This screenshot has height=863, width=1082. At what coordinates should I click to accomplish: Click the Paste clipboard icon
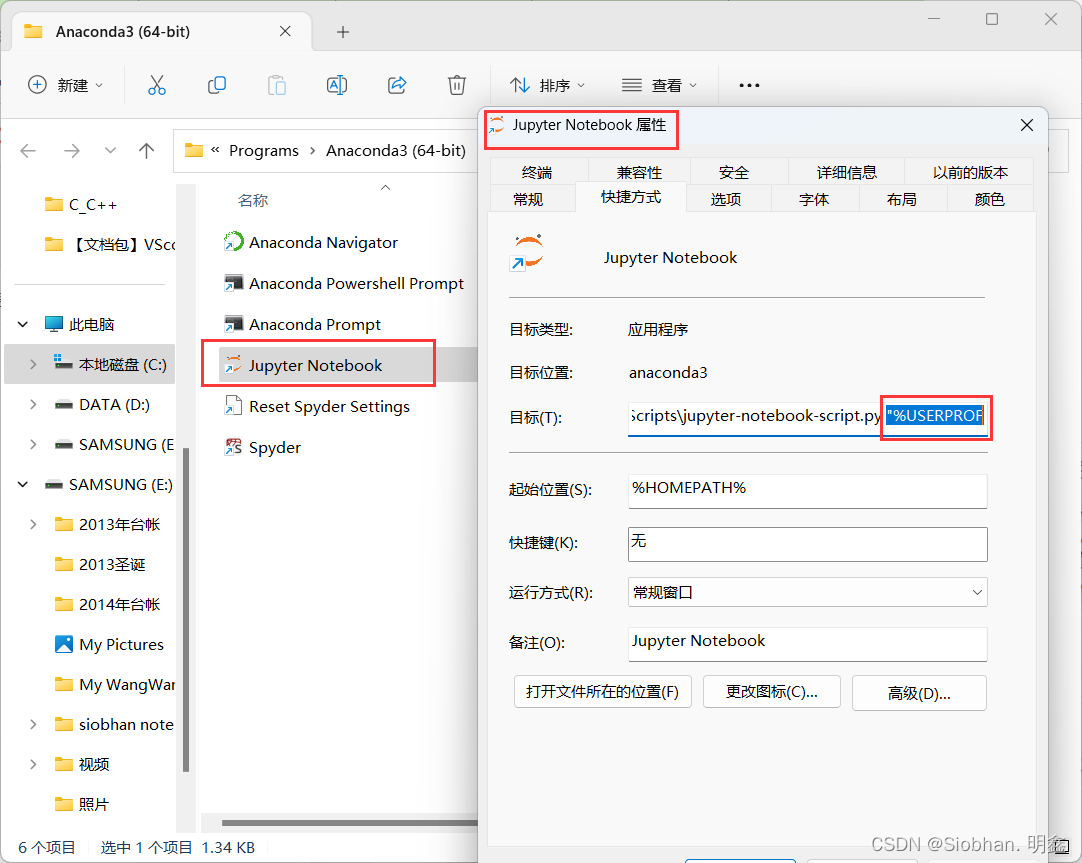277,85
